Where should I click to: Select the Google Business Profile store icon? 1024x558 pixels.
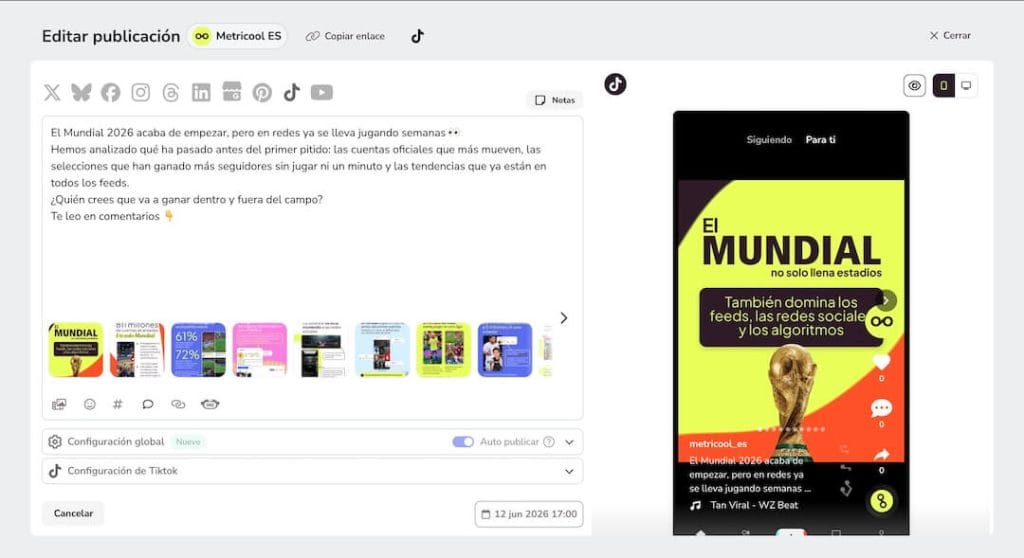(x=232, y=92)
